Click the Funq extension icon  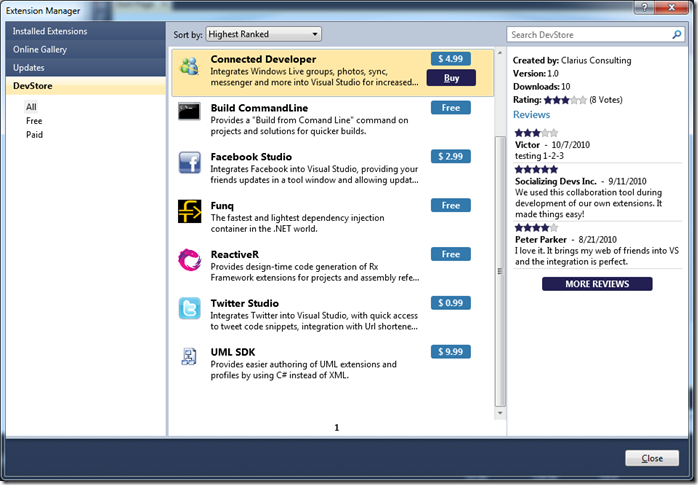tap(190, 211)
